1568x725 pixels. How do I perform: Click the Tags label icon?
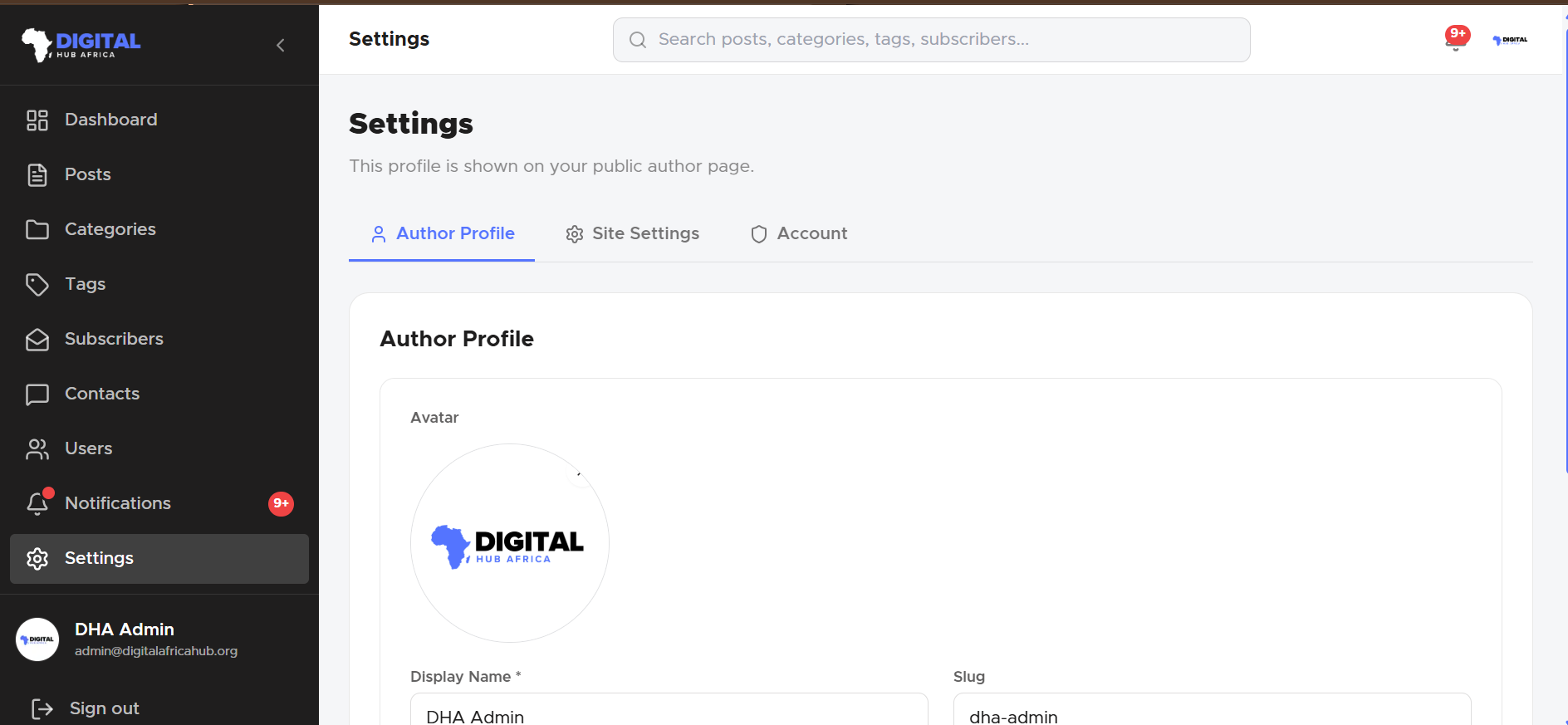[37, 285]
